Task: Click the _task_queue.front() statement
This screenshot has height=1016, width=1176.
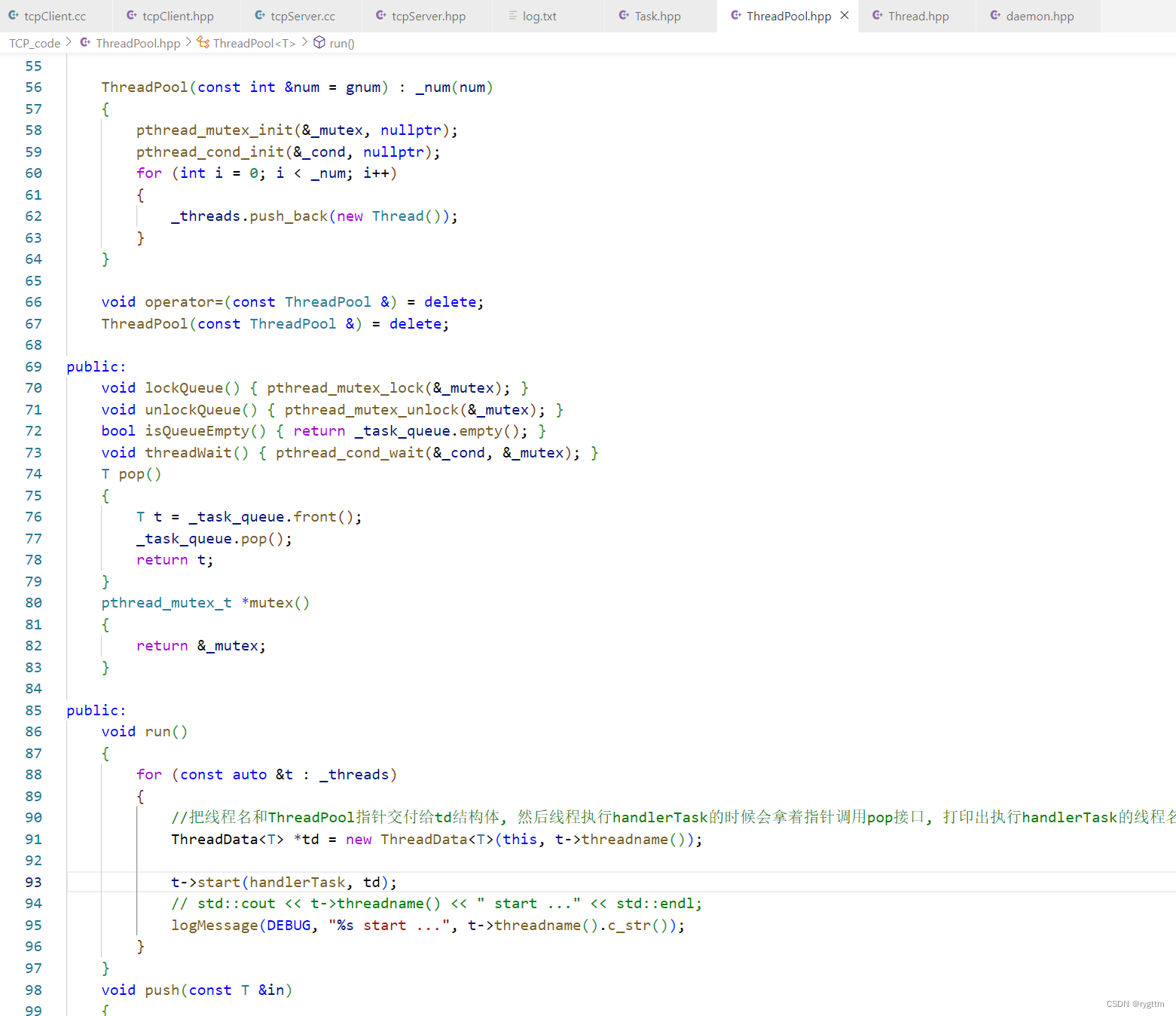Action: [x=249, y=517]
